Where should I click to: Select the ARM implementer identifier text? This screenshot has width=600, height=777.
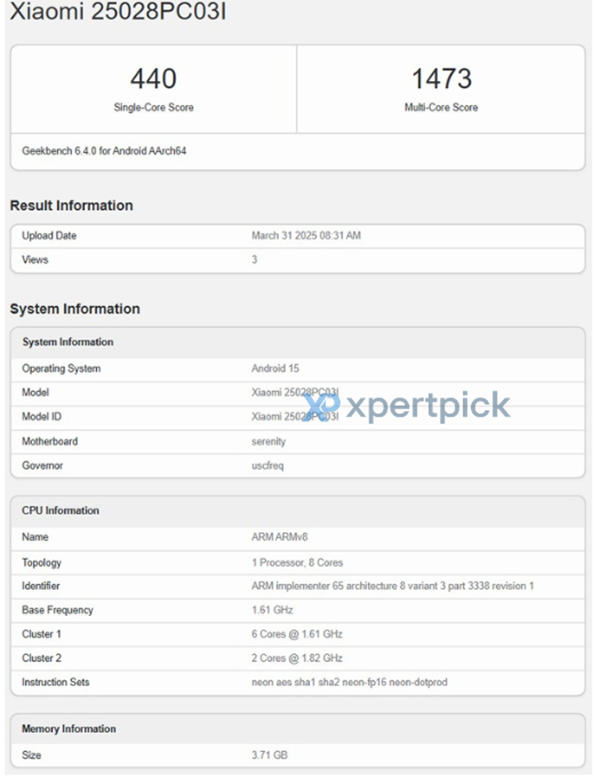(x=392, y=586)
